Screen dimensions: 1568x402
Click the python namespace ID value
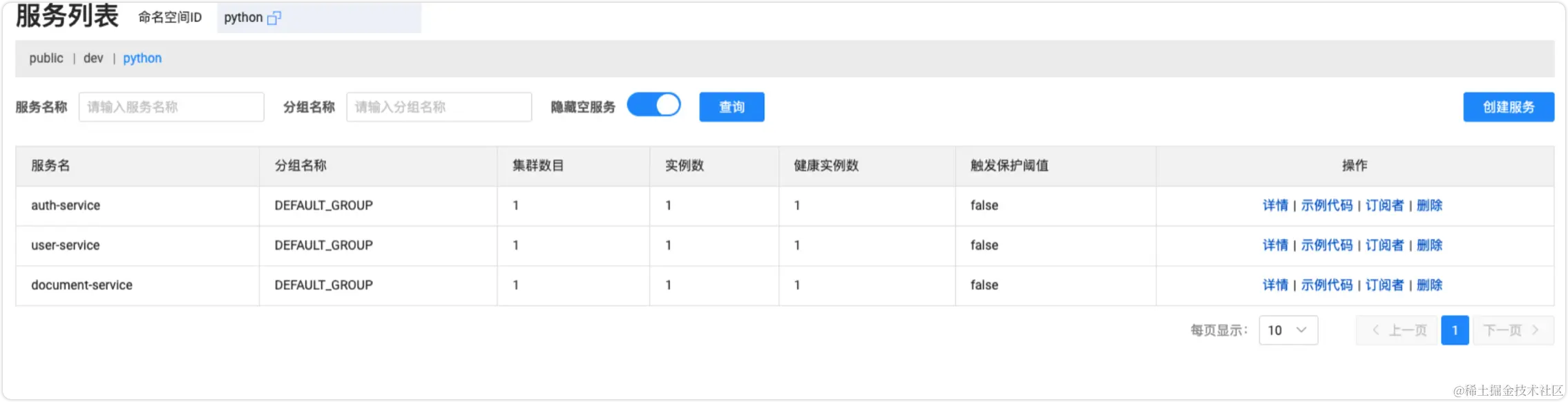coord(243,17)
